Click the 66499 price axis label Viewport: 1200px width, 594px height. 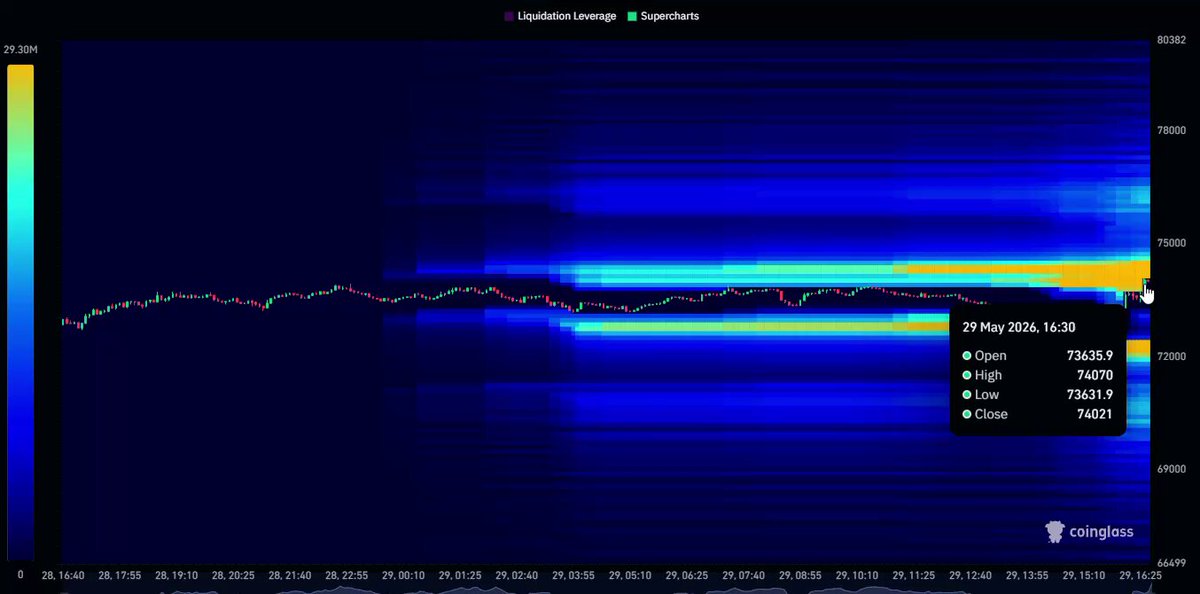pyautogui.click(x=1170, y=563)
